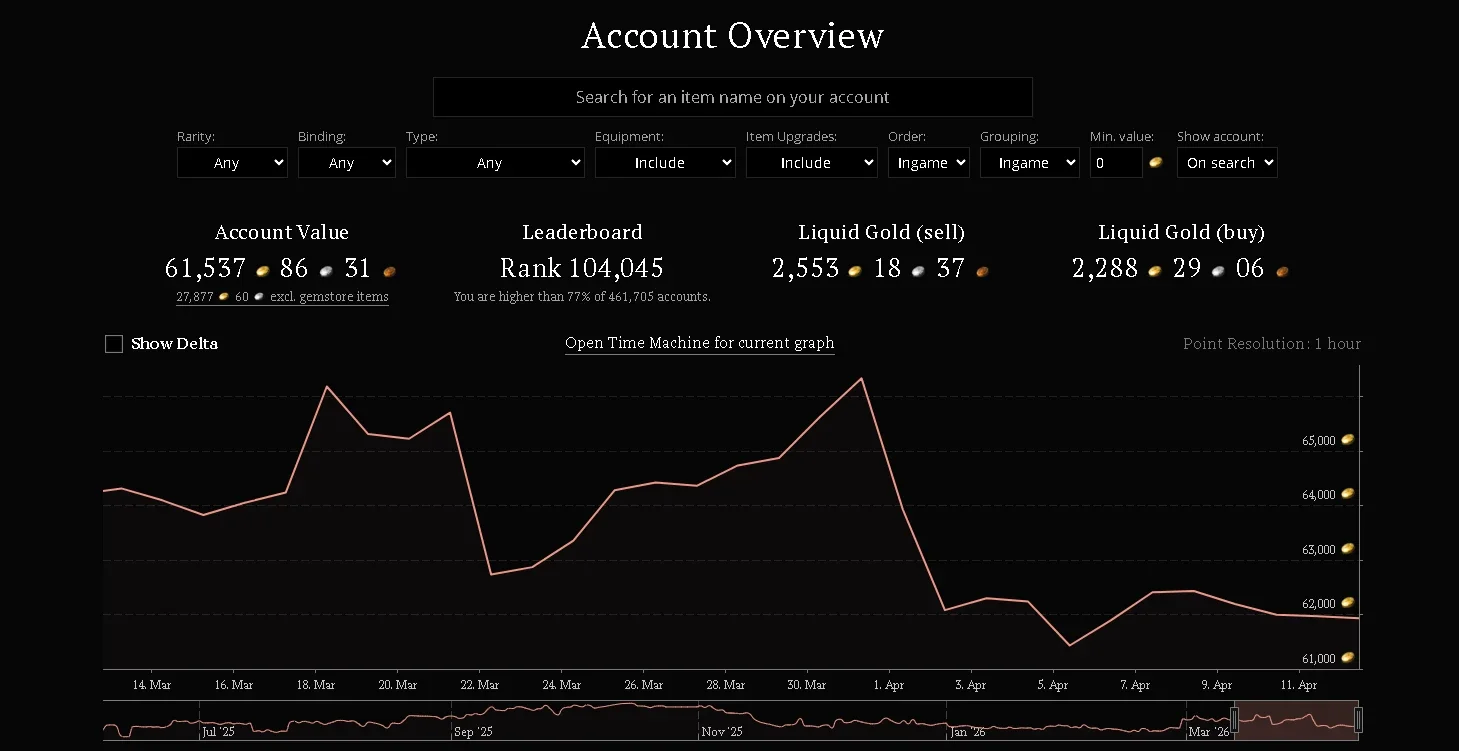
Task: Click the 5. Apr date label on axis
Action: [1052, 685]
